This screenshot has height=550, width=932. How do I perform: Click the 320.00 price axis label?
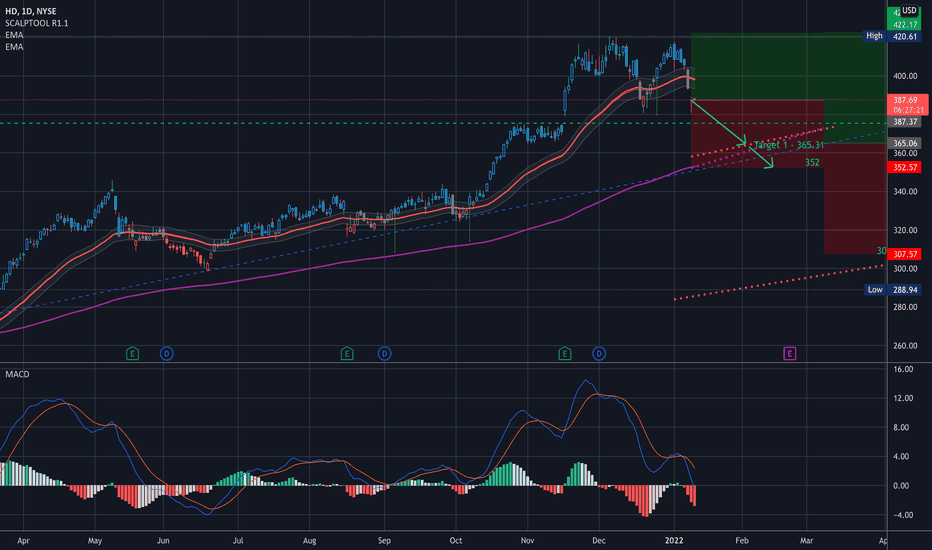[905, 230]
